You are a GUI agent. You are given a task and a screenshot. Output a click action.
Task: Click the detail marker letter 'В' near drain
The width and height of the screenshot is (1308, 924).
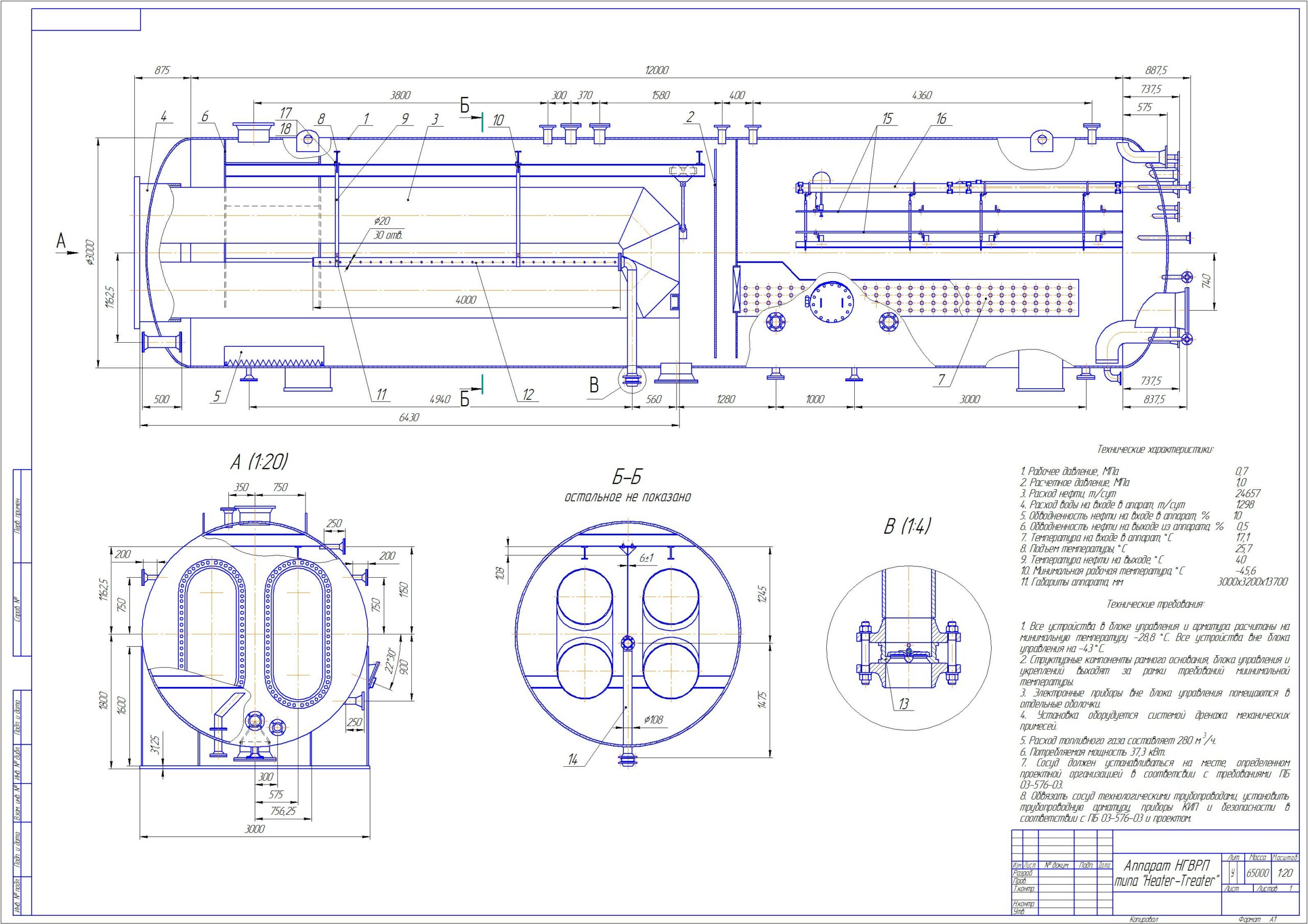(594, 386)
